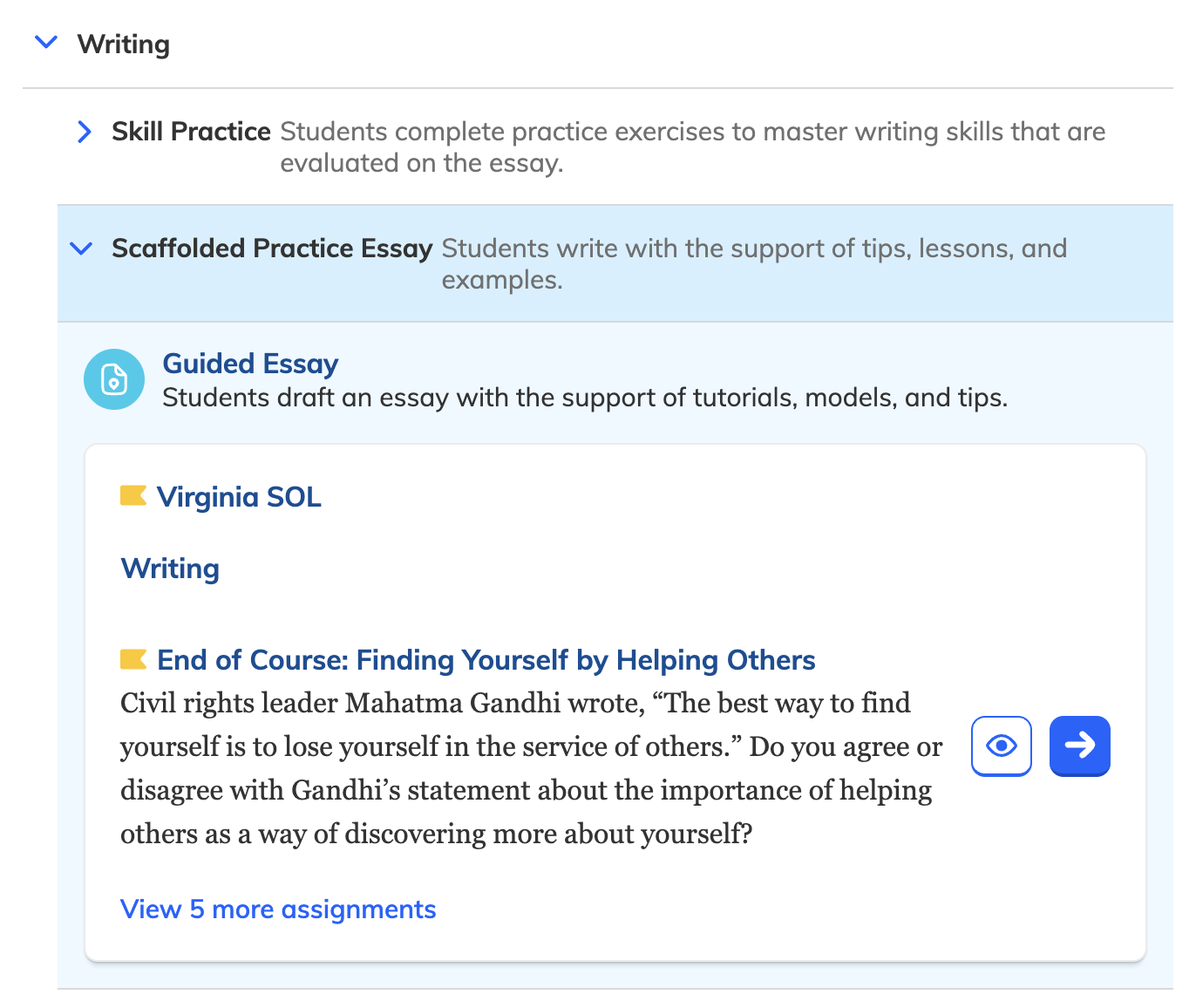The image size is (1196, 1008).
Task: Collapse the Writing section chevron
Action: pyautogui.click(x=45, y=43)
